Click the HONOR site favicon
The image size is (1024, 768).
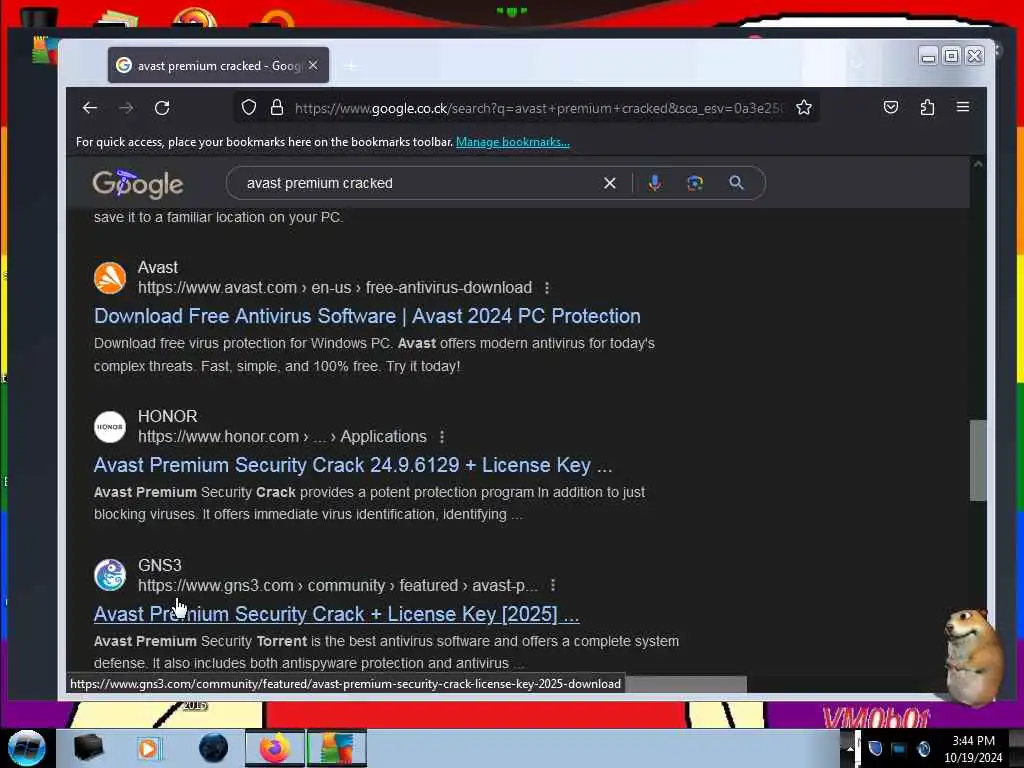click(110, 427)
